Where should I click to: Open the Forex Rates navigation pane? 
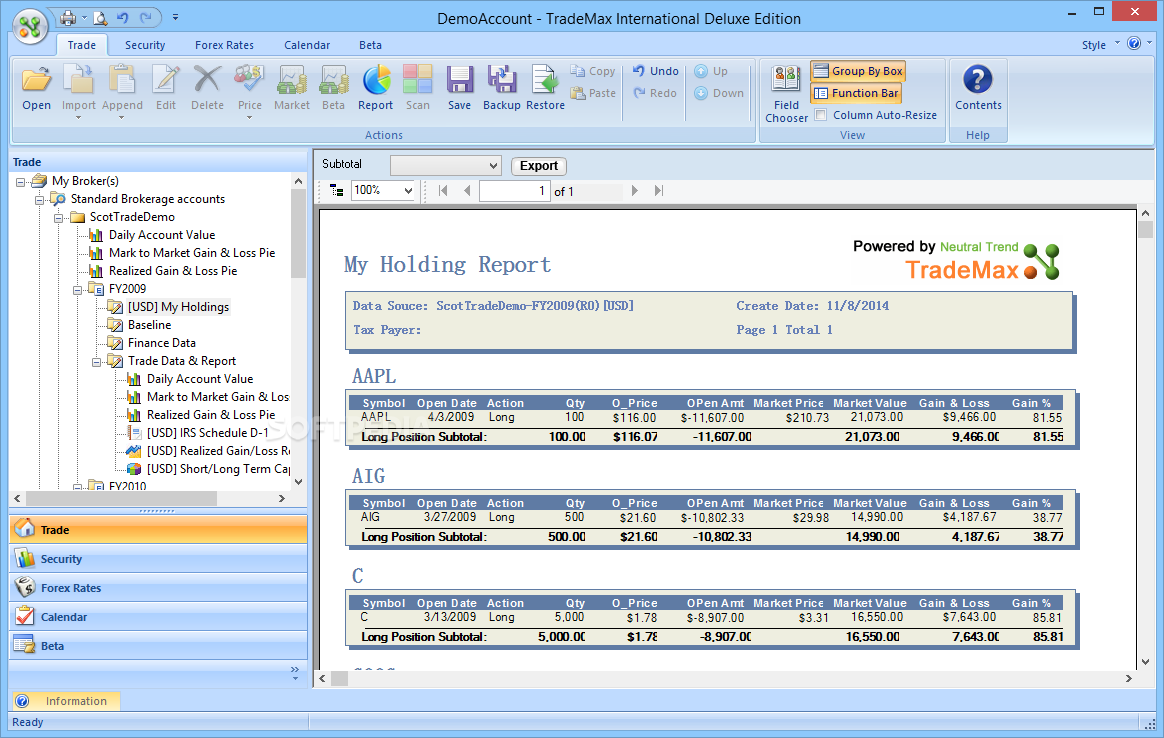pyautogui.click(x=158, y=587)
